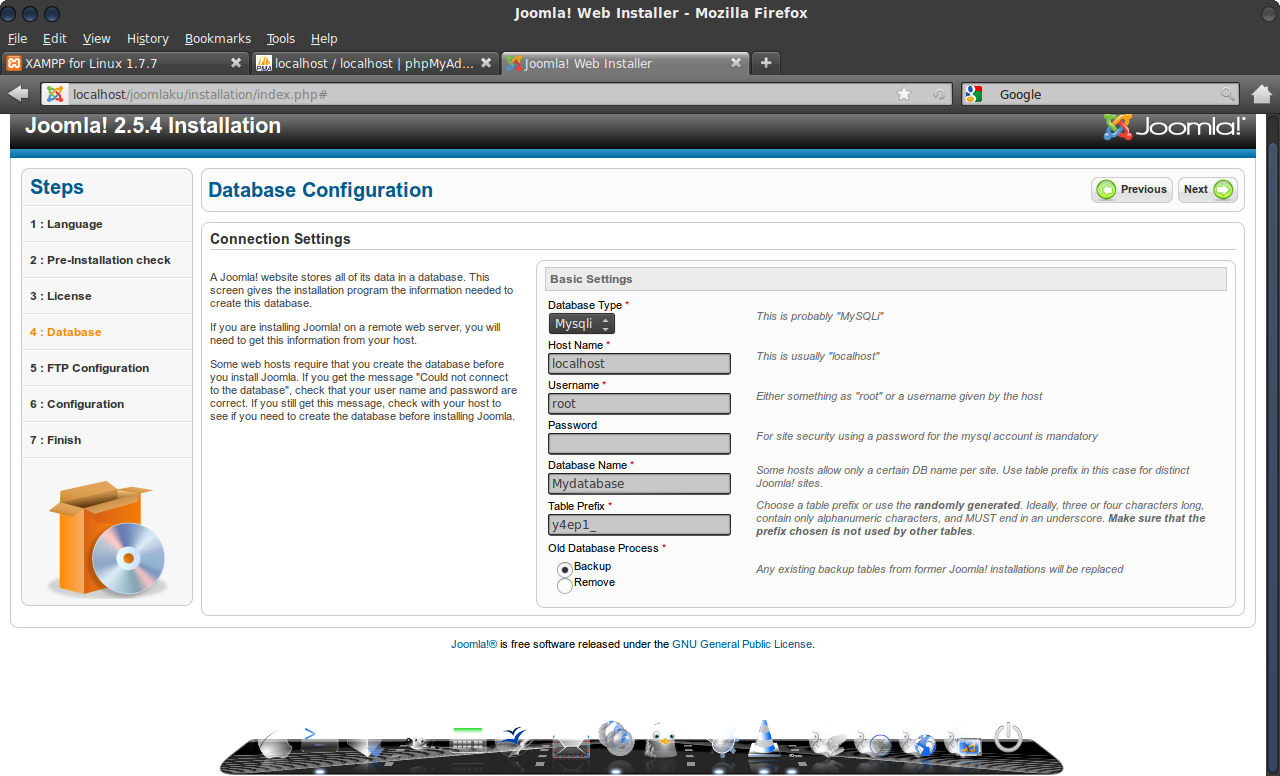Select the Remove radio option

(565, 585)
